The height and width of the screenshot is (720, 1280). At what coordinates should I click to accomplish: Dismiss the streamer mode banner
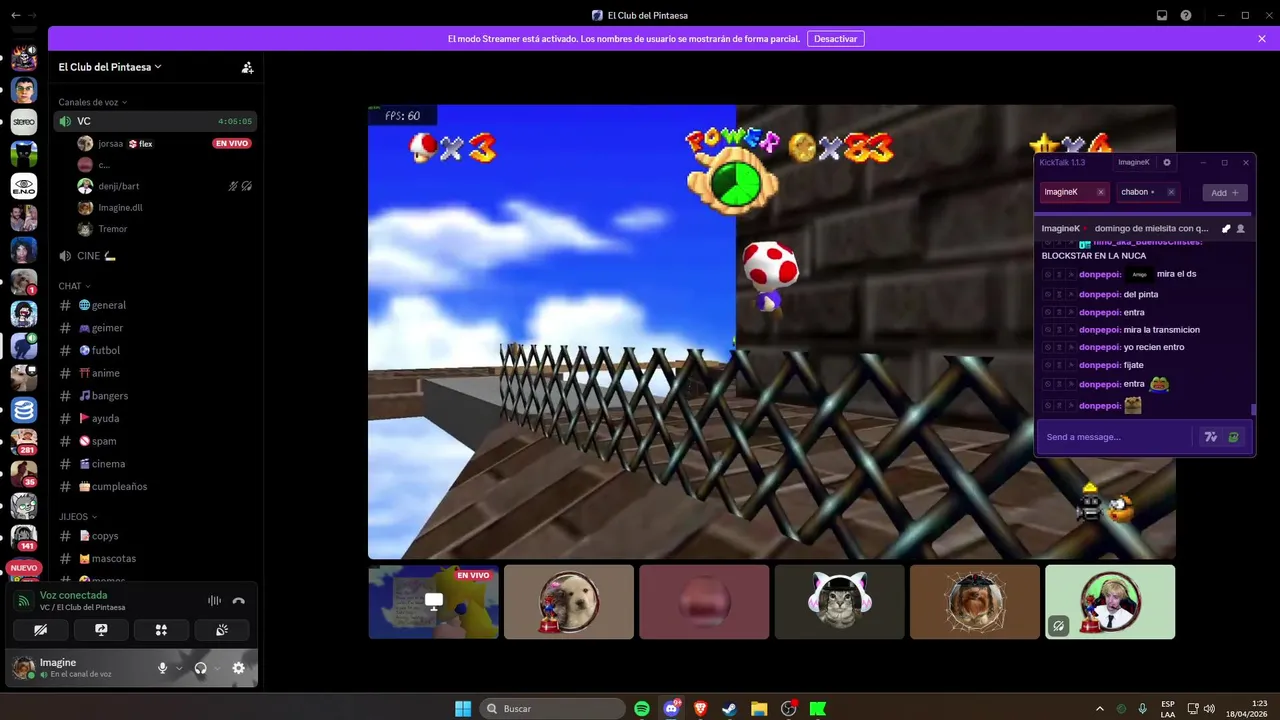click(x=1262, y=38)
